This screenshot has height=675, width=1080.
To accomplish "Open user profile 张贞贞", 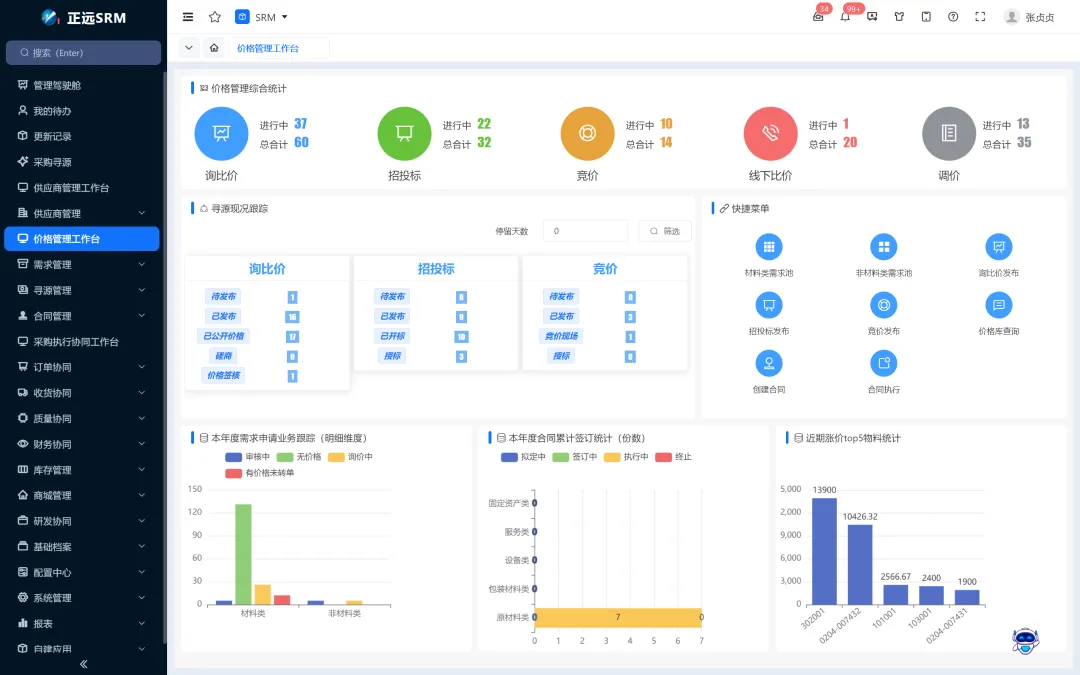I will click(1030, 17).
